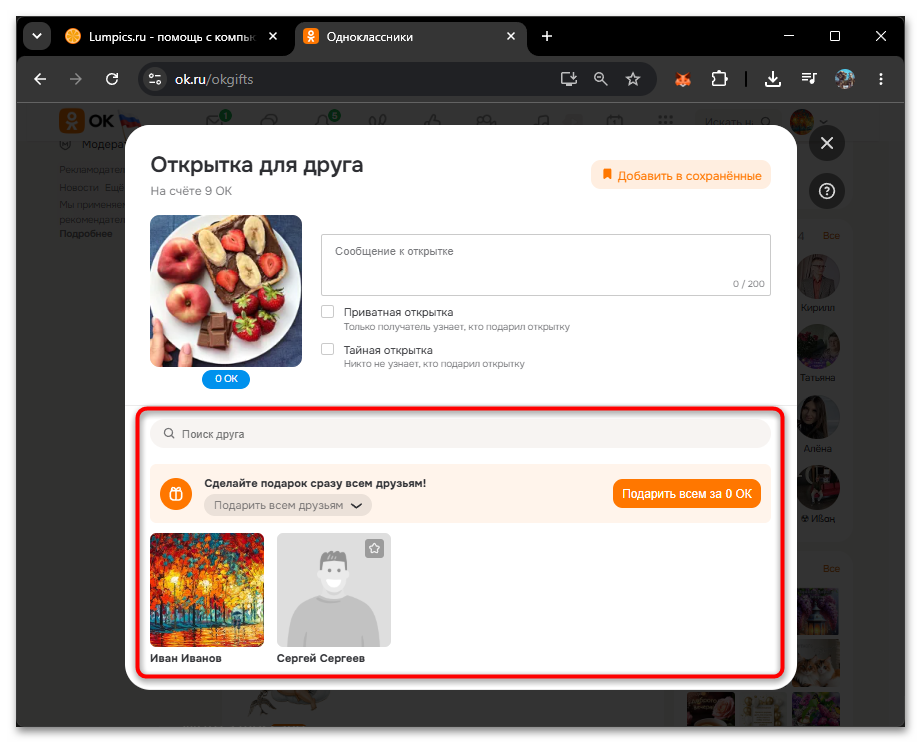Minimize the browser window
This screenshot has height=743, width=921.
point(789,36)
